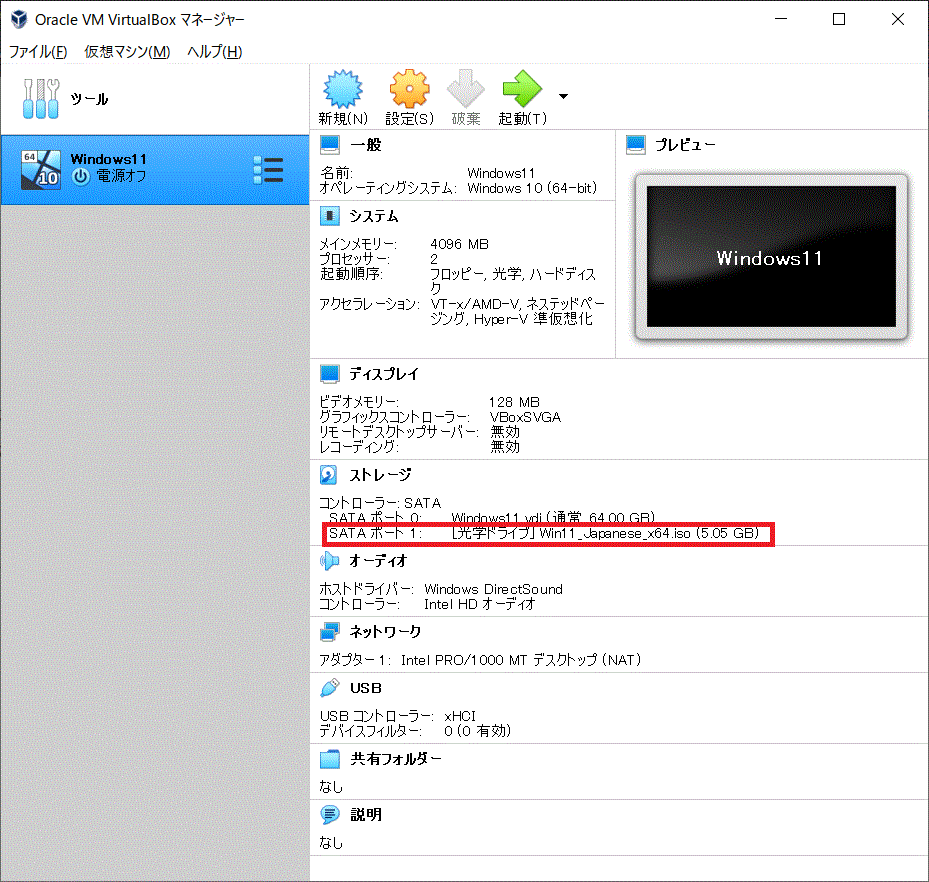The width and height of the screenshot is (929, 882).
Task: Click the Network (ネットワーク) icon
Action: 330,632
